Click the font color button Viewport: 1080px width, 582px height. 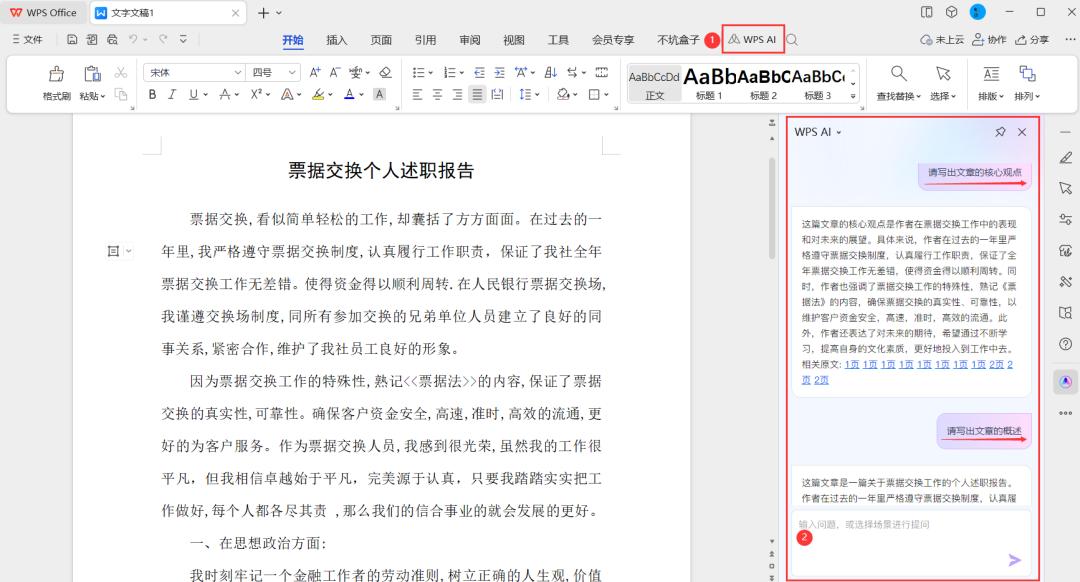tap(348, 95)
